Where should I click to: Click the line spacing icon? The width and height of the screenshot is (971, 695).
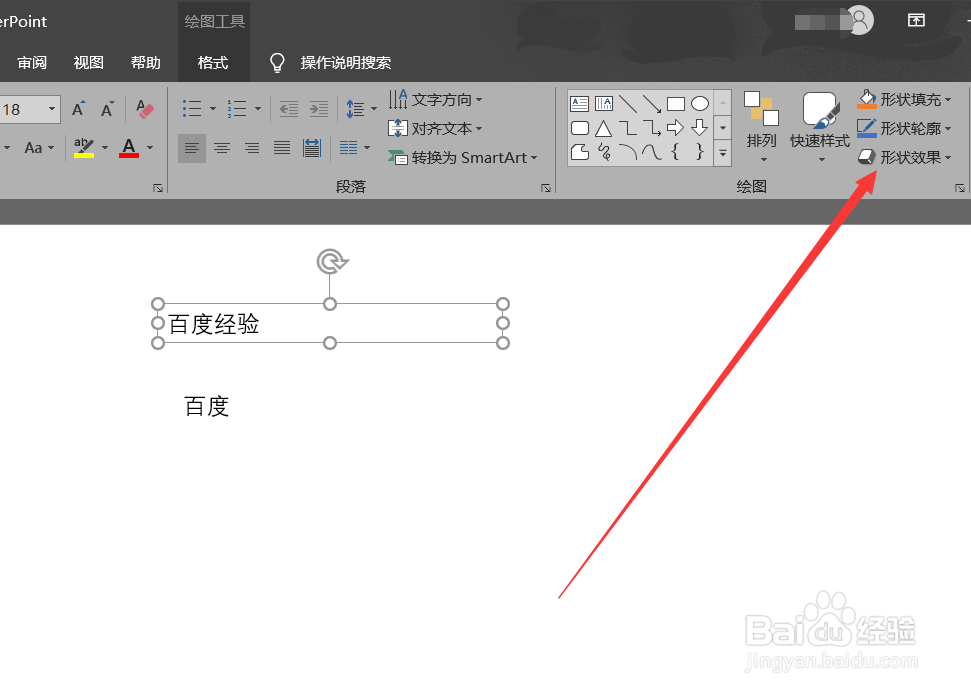(x=355, y=109)
